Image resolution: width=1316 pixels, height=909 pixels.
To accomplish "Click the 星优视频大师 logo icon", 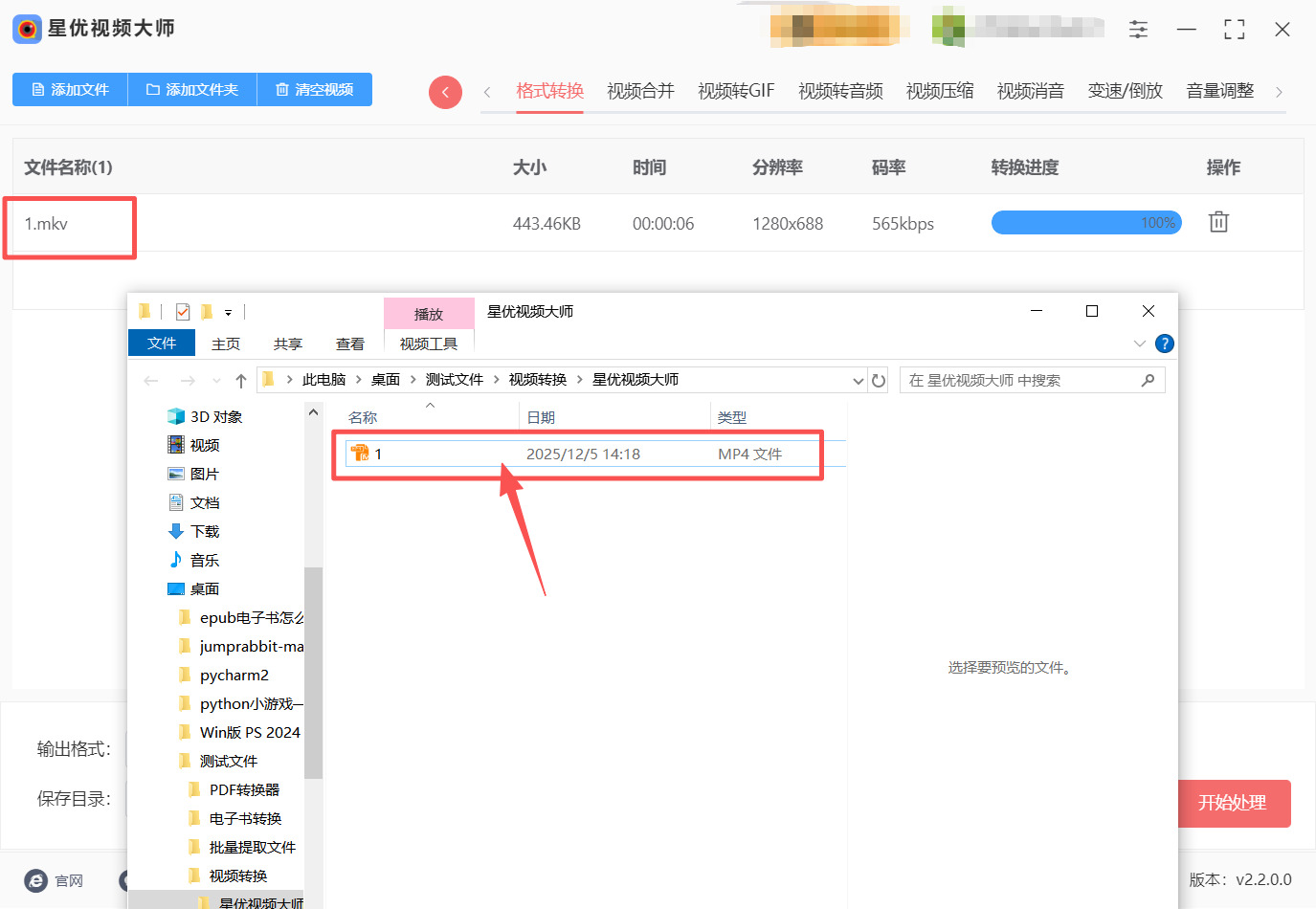I will (x=26, y=29).
